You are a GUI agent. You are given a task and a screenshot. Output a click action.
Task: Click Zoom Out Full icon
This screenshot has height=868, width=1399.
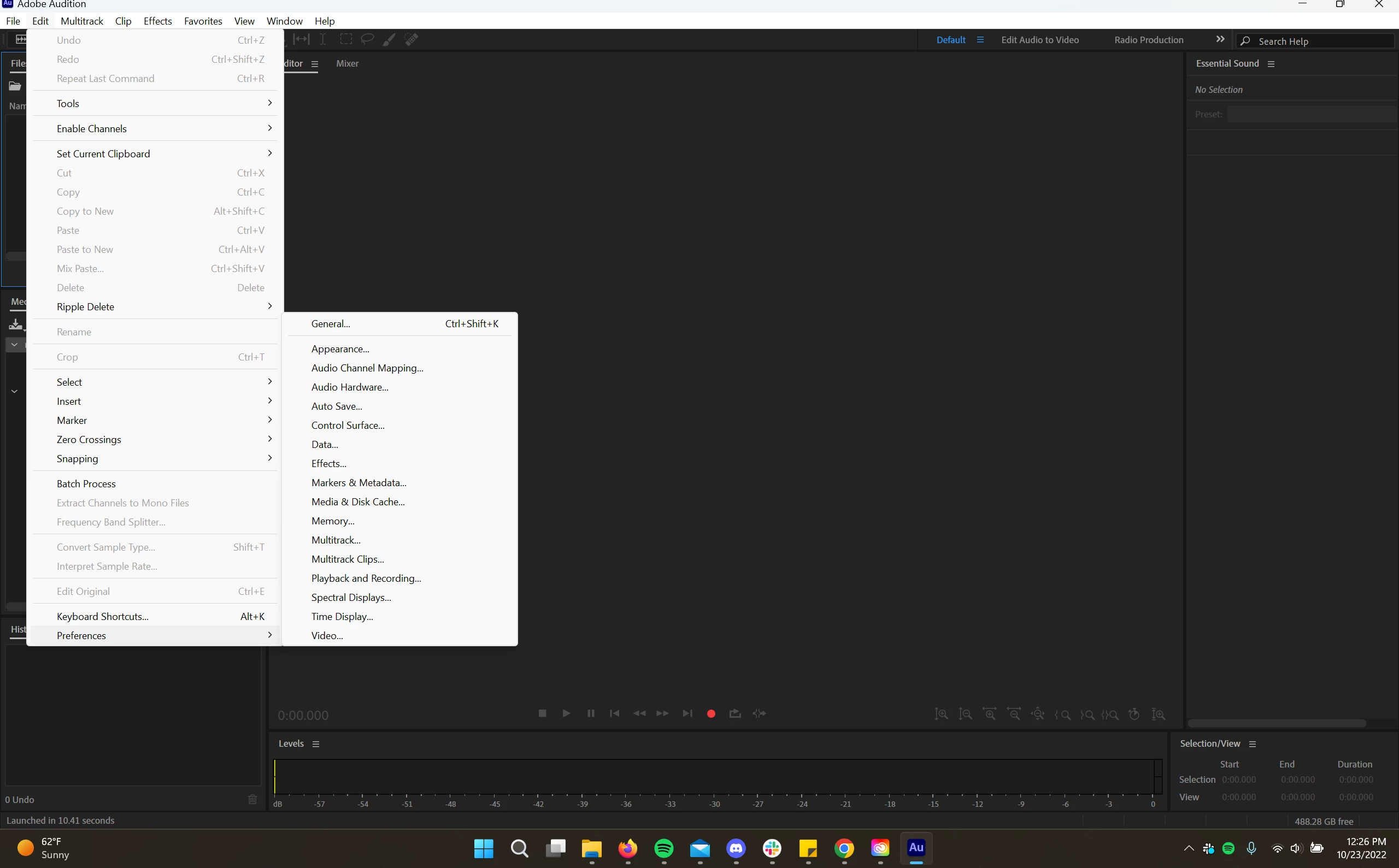tap(1038, 714)
